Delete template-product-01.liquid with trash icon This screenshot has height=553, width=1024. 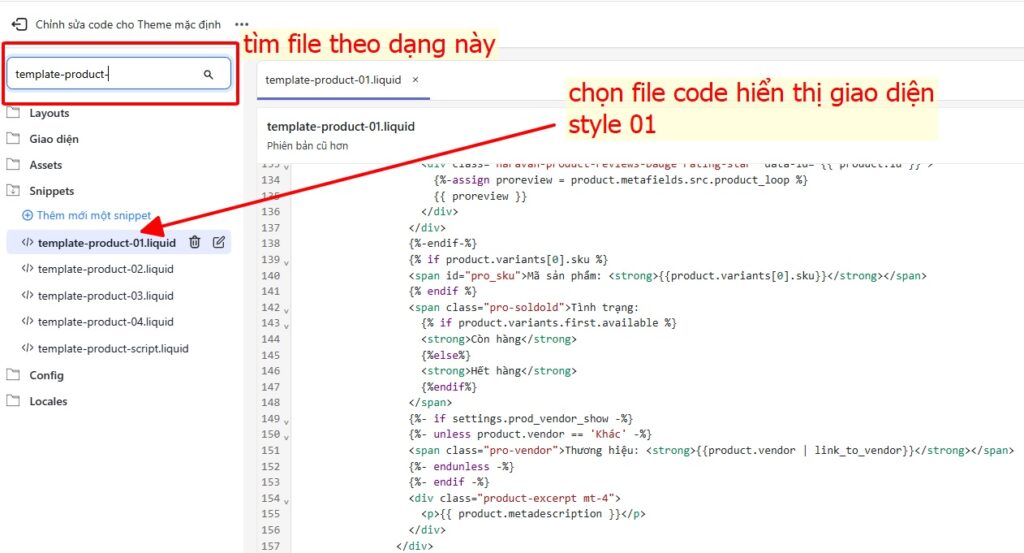[195, 242]
